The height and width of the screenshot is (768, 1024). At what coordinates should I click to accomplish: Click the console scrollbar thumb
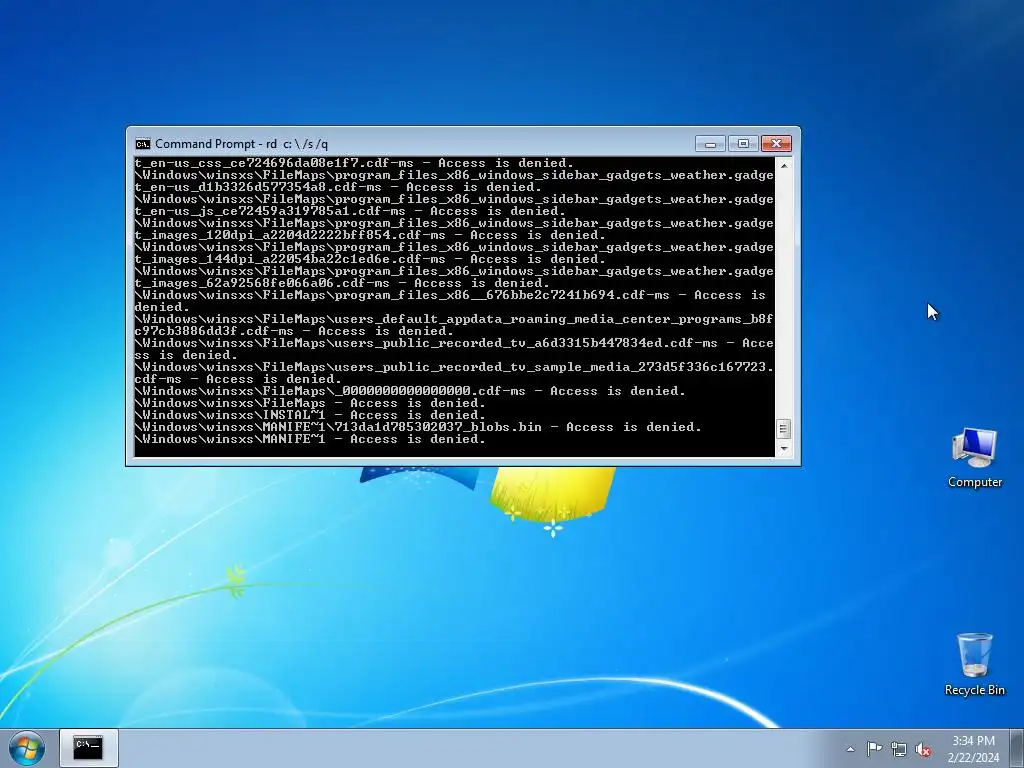tap(784, 429)
